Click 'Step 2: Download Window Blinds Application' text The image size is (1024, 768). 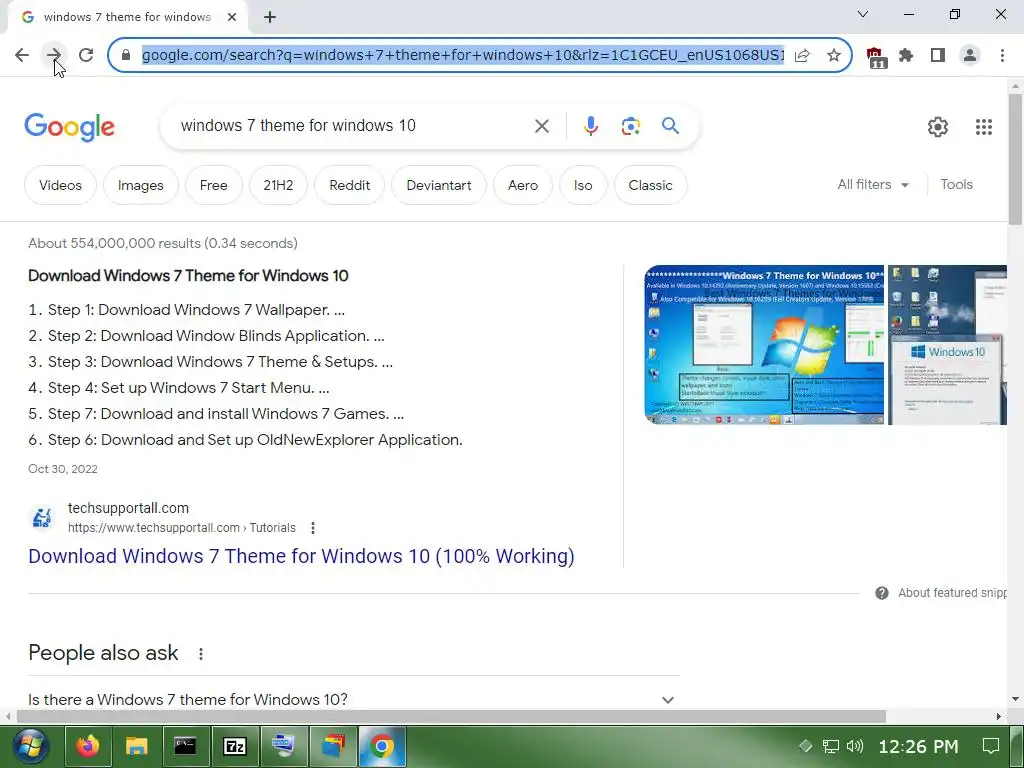[216, 336]
